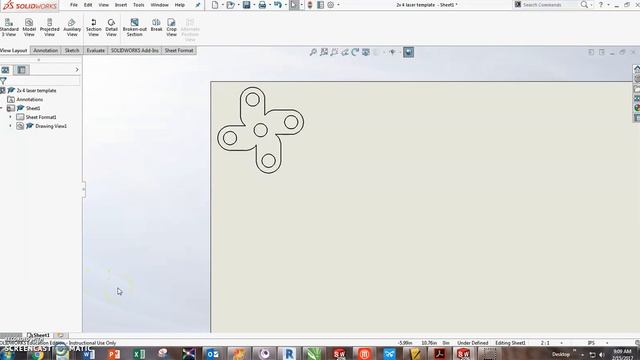
Task: Open Outlook from the taskbar
Action: (x=213, y=353)
